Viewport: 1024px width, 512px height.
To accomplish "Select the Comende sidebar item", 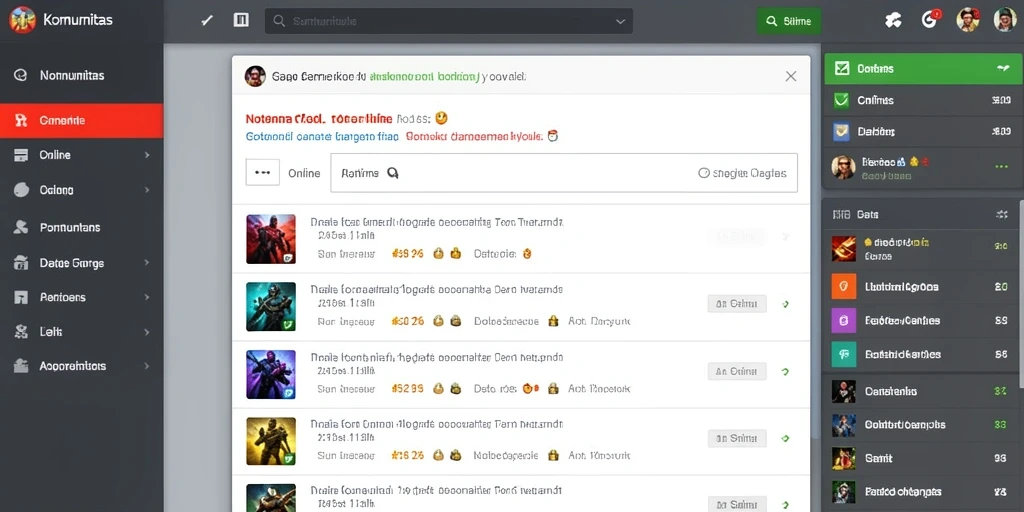I will 82,120.
